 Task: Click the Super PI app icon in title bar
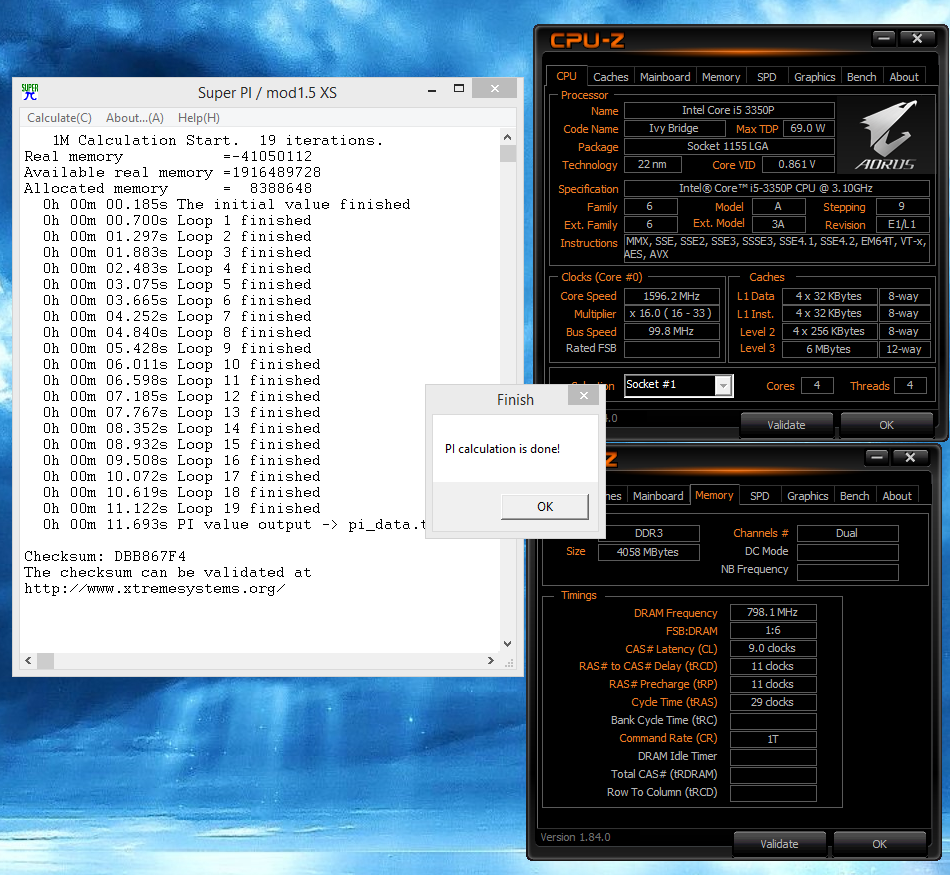[30, 92]
